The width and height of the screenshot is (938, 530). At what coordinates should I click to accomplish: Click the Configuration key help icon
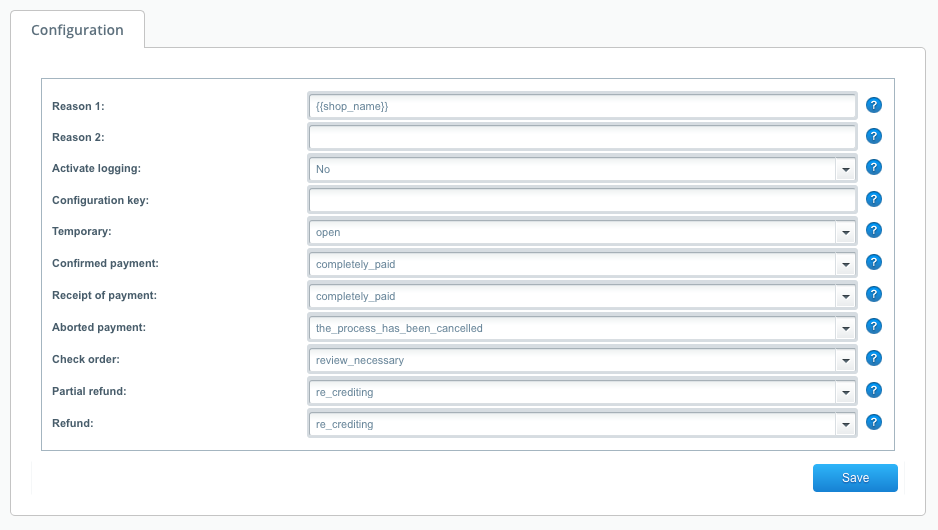pos(873,200)
